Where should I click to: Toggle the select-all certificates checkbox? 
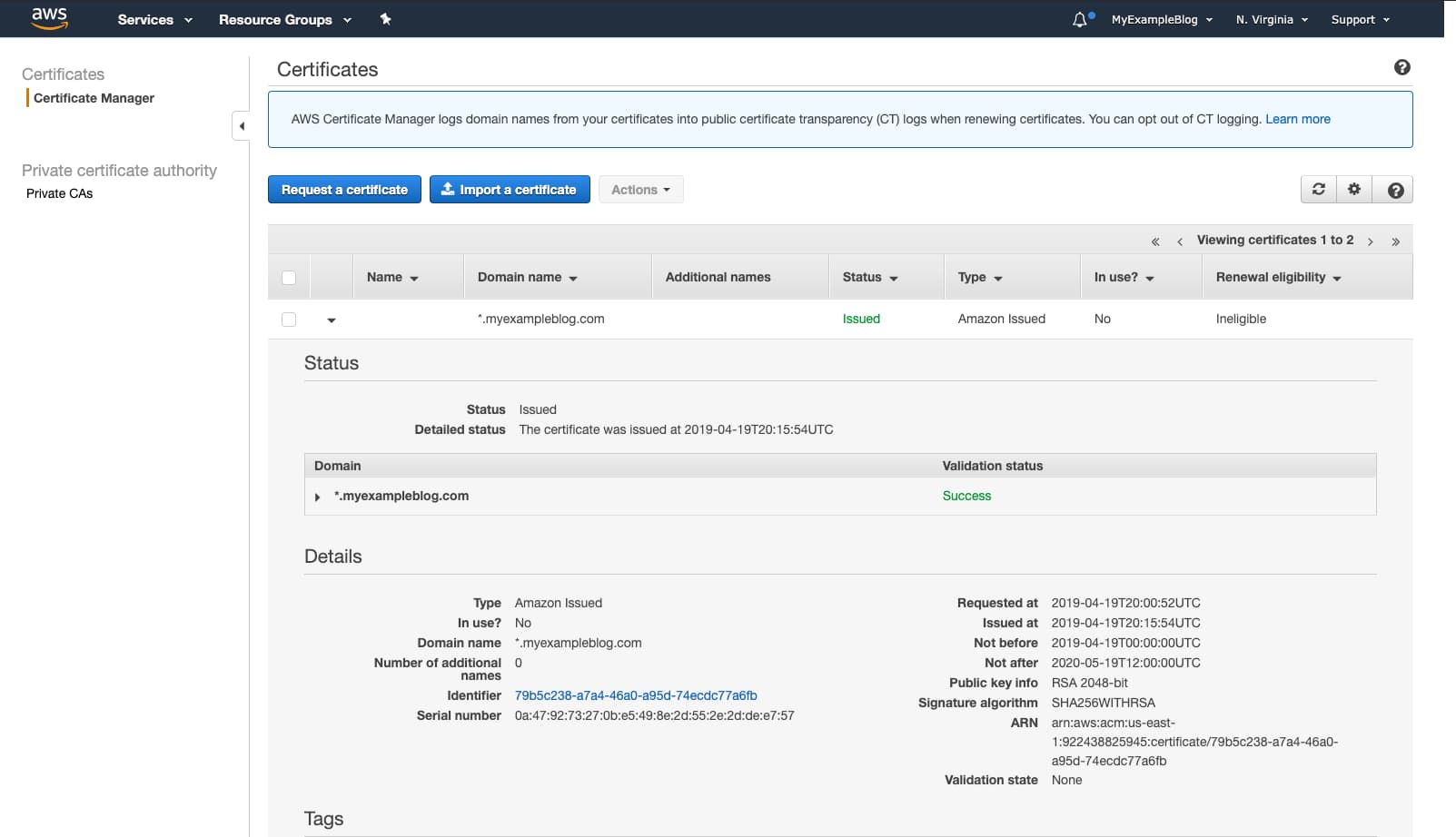289,278
